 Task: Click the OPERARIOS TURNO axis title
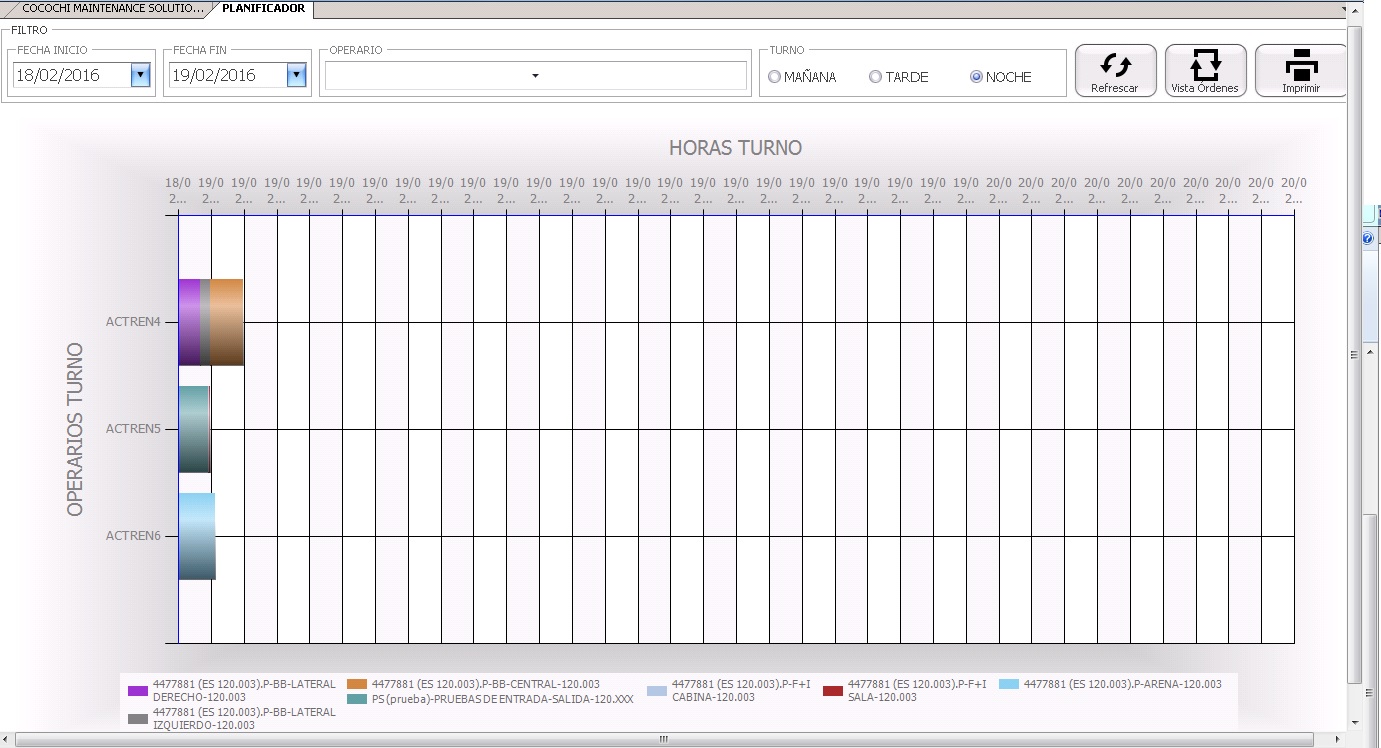click(75, 430)
